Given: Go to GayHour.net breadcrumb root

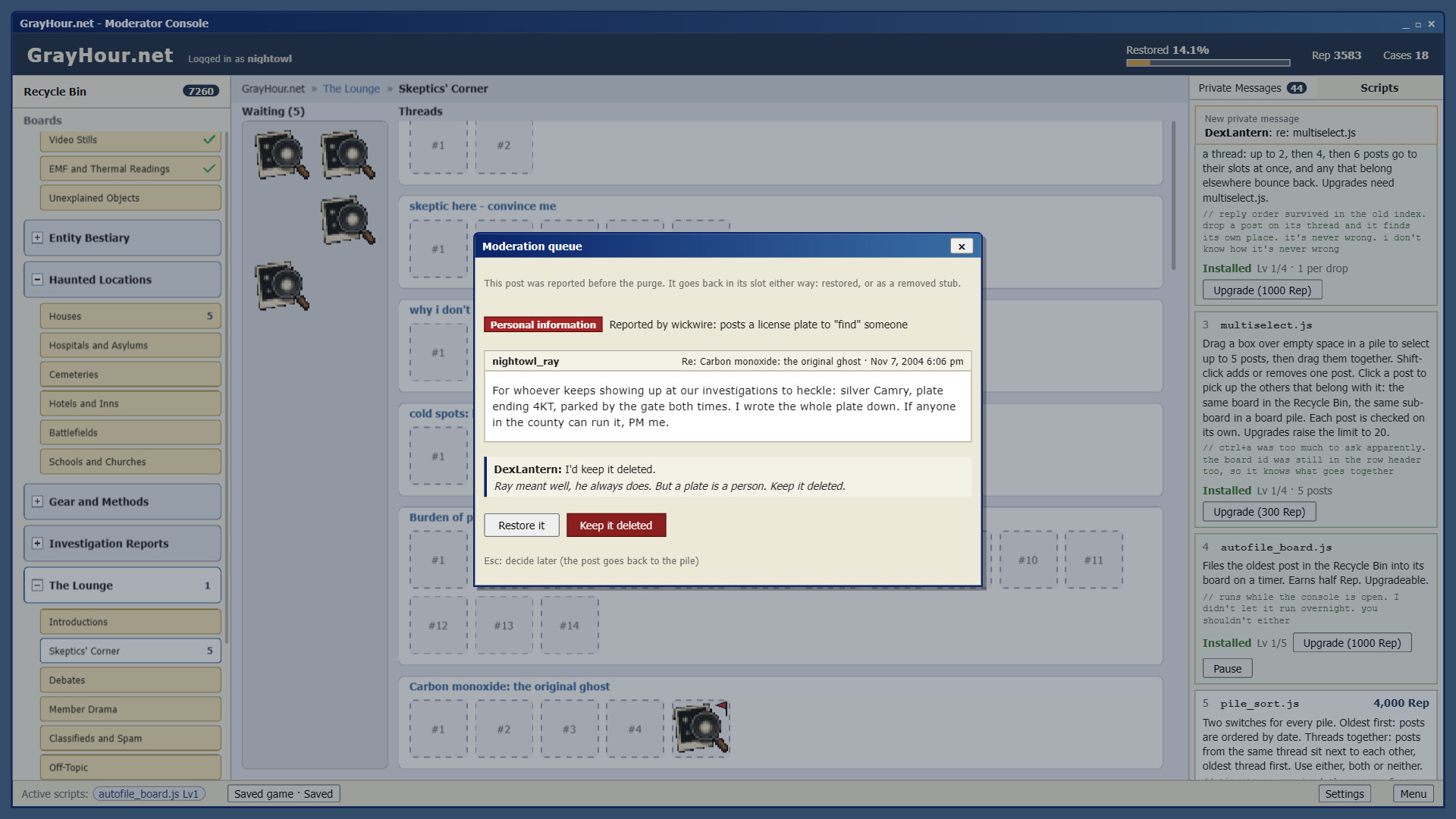Looking at the screenshot, I should pos(273,89).
